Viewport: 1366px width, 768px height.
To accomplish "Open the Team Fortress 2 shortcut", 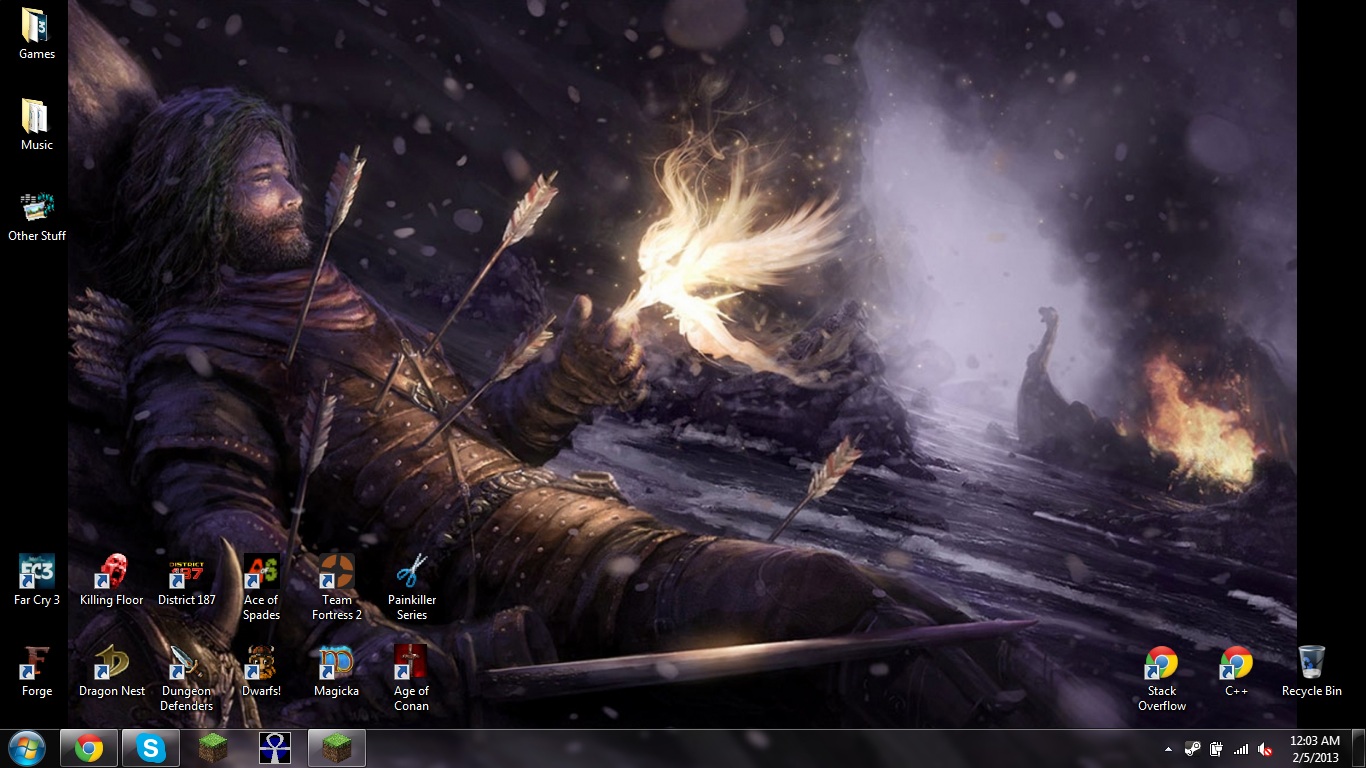I will pyautogui.click(x=336, y=575).
